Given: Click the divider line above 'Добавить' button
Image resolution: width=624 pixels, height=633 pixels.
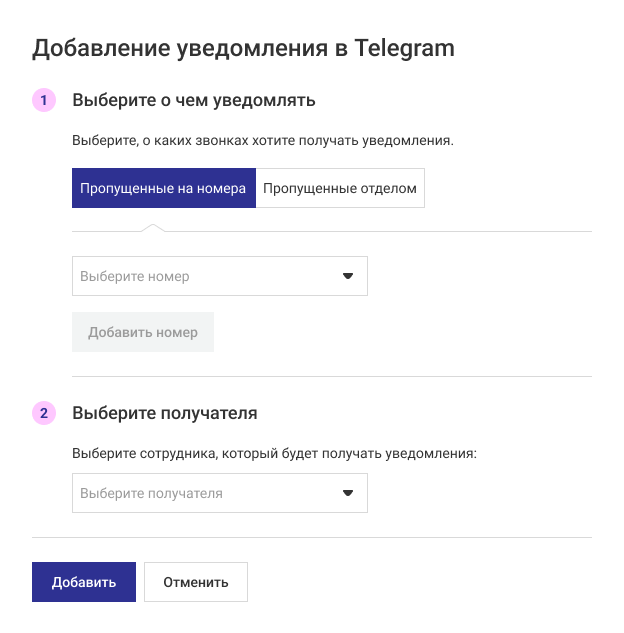Looking at the screenshot, I should click(x=312, y=538).
